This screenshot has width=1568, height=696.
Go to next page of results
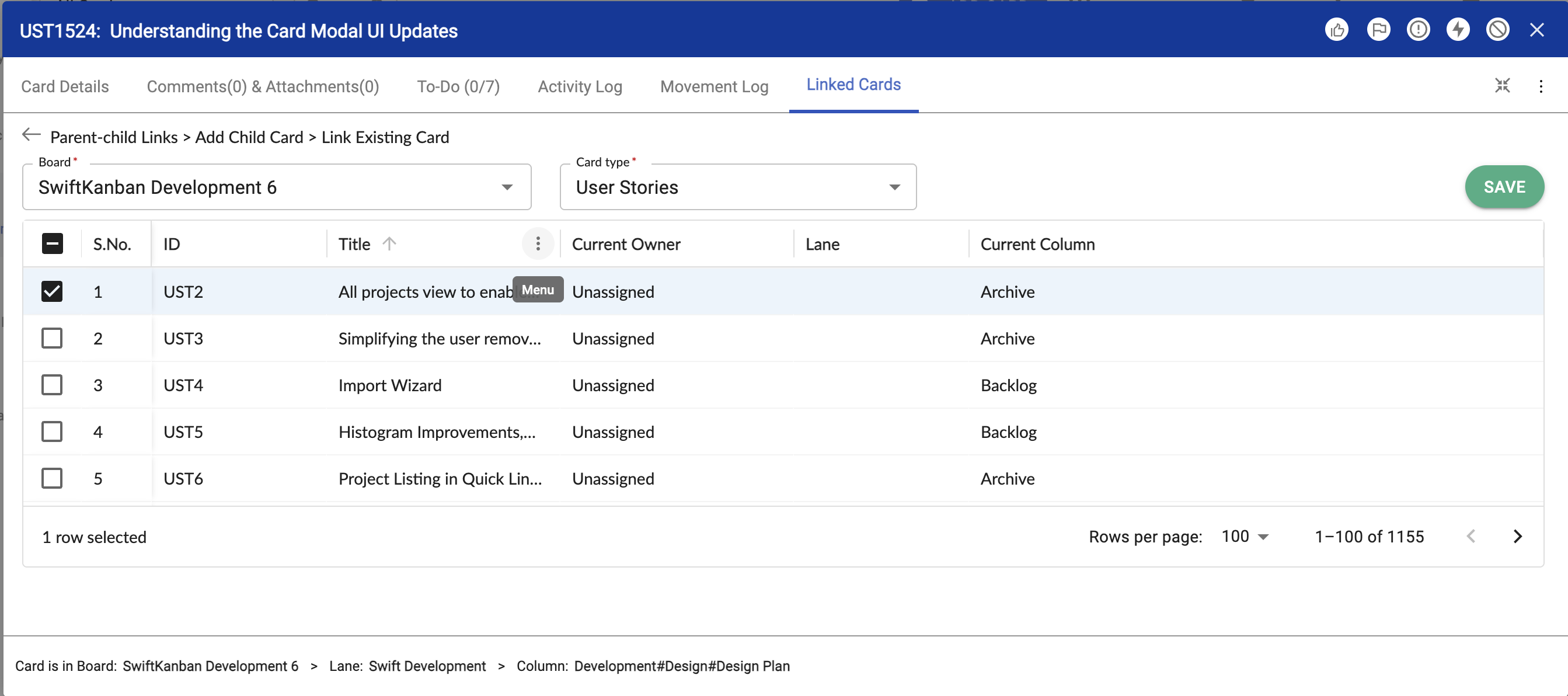point(1517,537)
